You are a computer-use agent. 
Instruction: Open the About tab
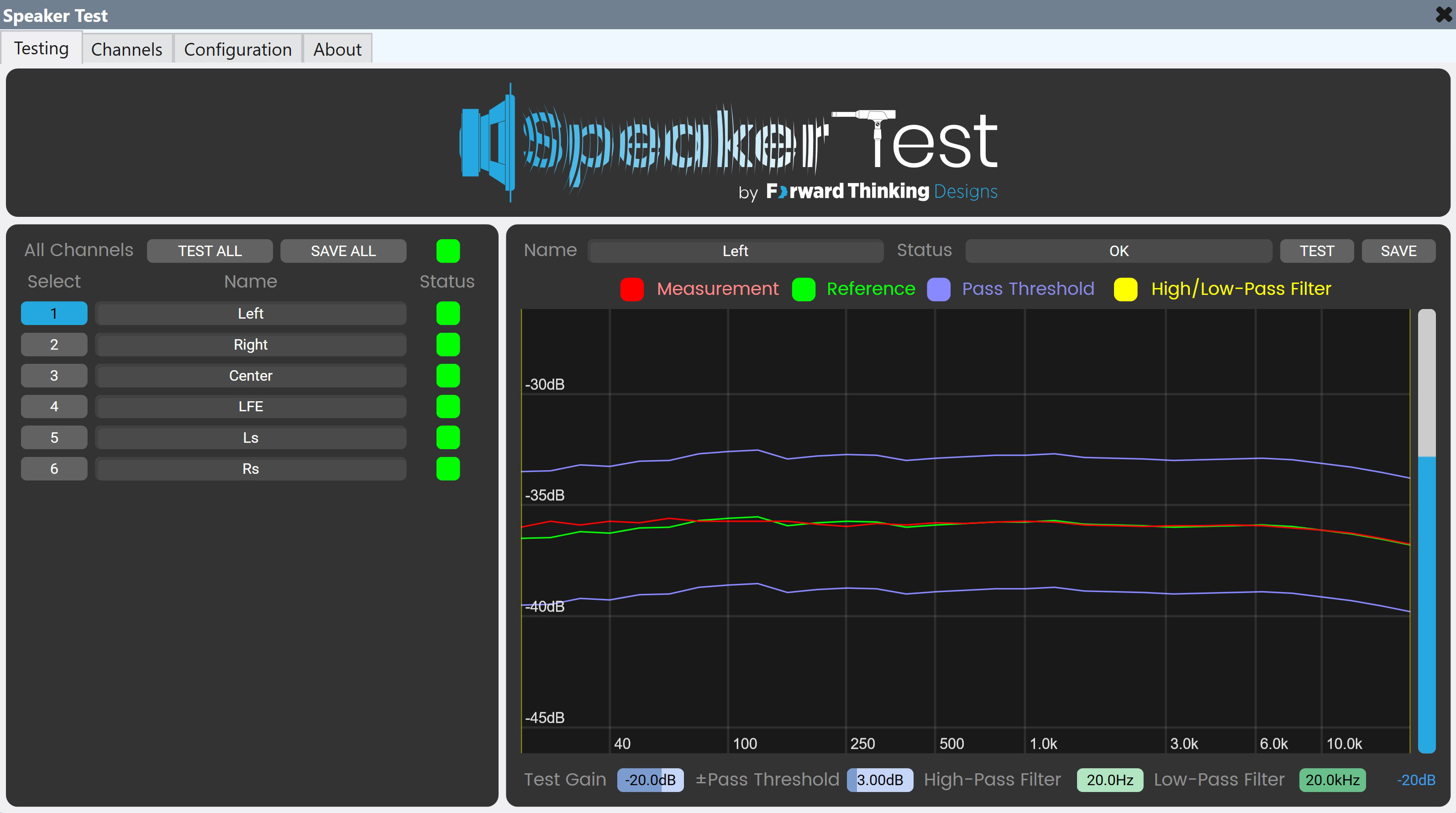[337, 50]
